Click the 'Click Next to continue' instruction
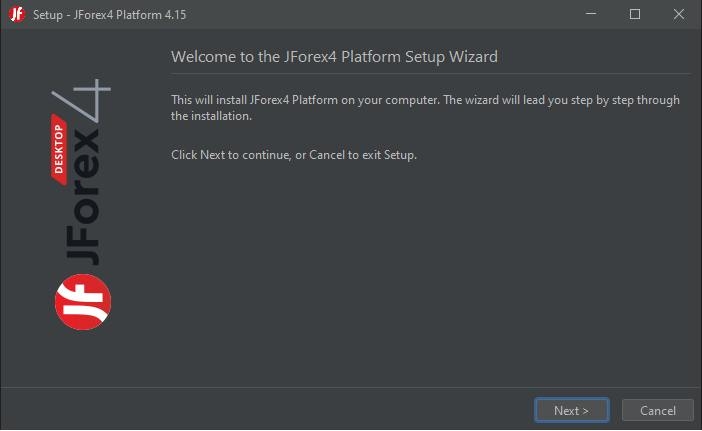This screenshot has width=702, height=431. tap(294, 155)
